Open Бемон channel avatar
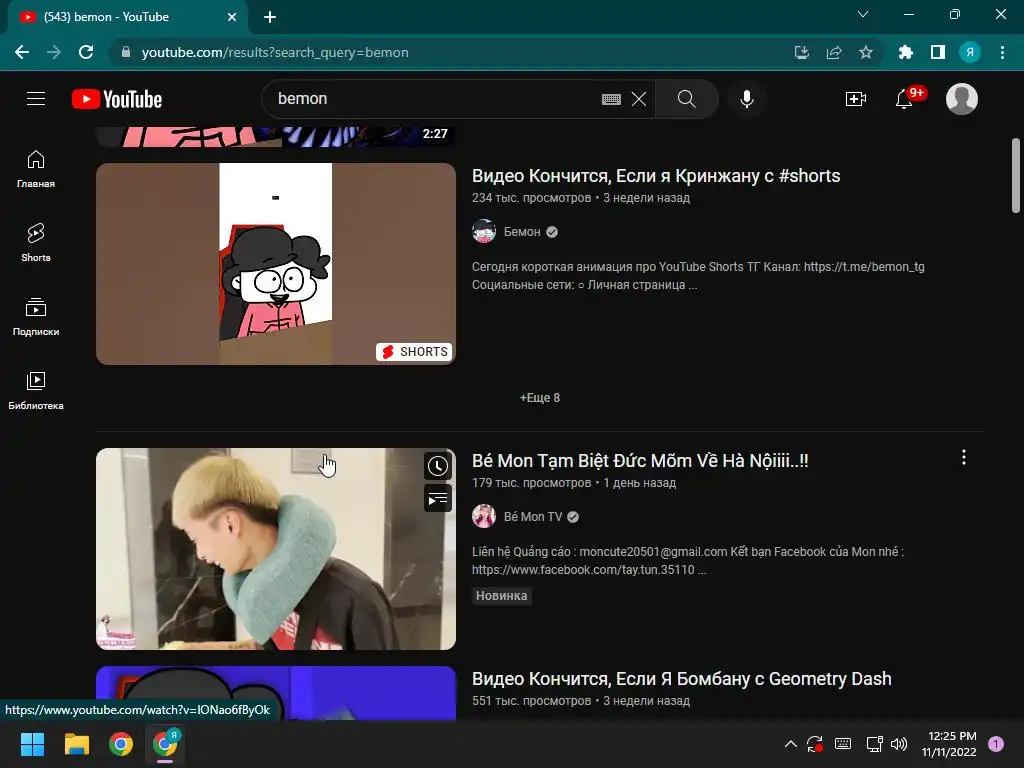This screenshot has height=768, width=1024. (484, 231)
